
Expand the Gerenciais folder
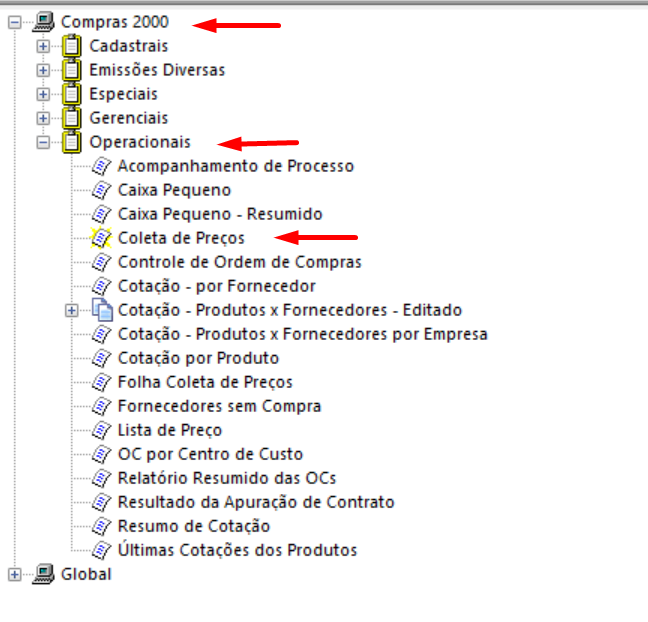(x=43, y=118)
